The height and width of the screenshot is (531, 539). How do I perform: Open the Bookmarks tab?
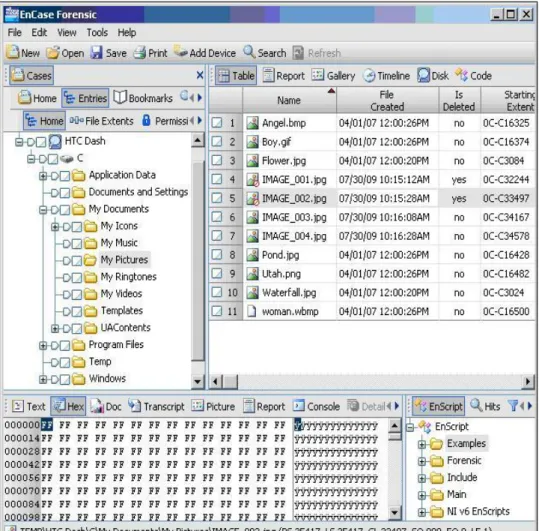click(143, 98)
